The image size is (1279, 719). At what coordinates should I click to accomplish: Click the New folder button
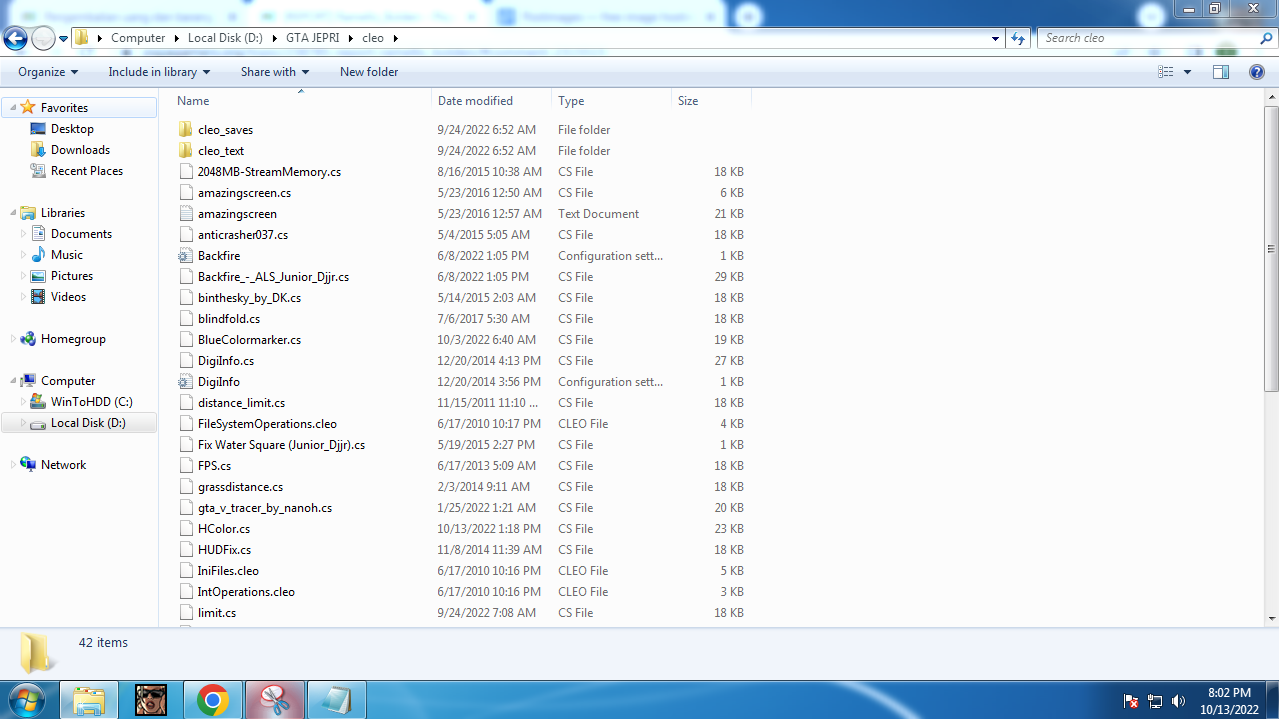pyautogui.click(x=369, y=72)
